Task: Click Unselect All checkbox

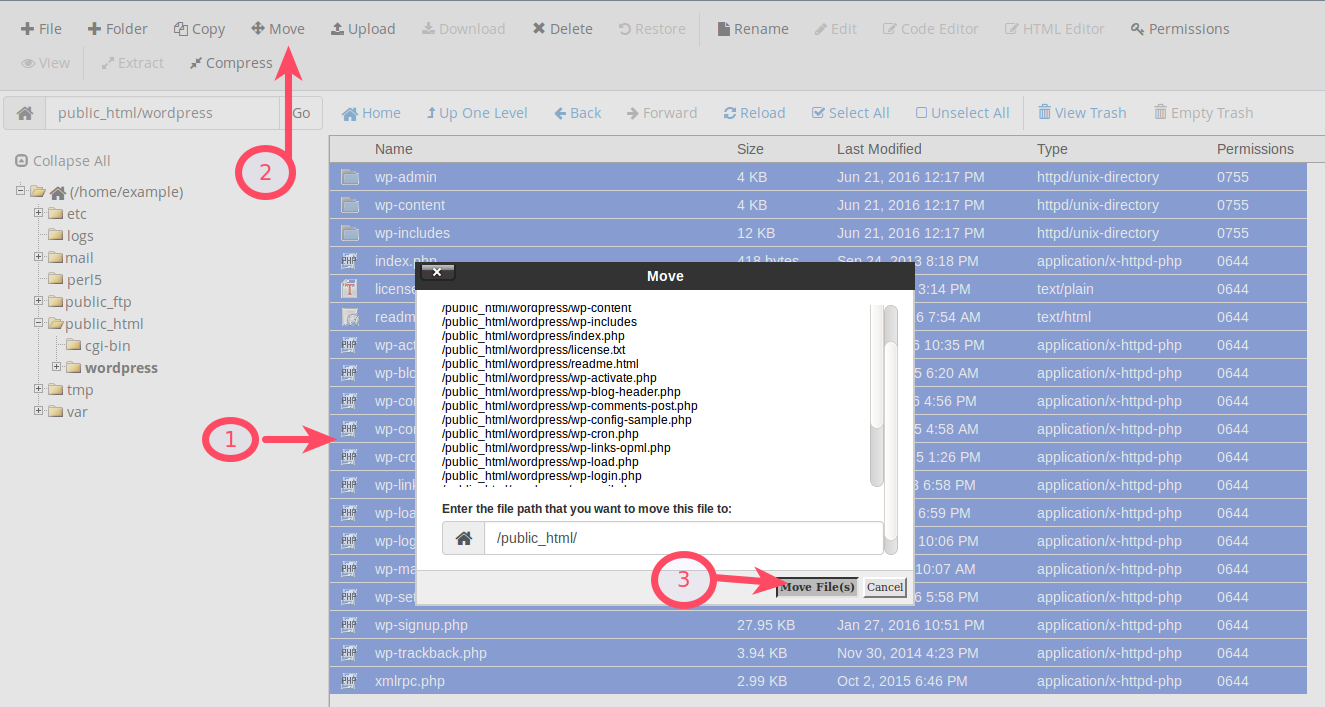Action: 922,113
